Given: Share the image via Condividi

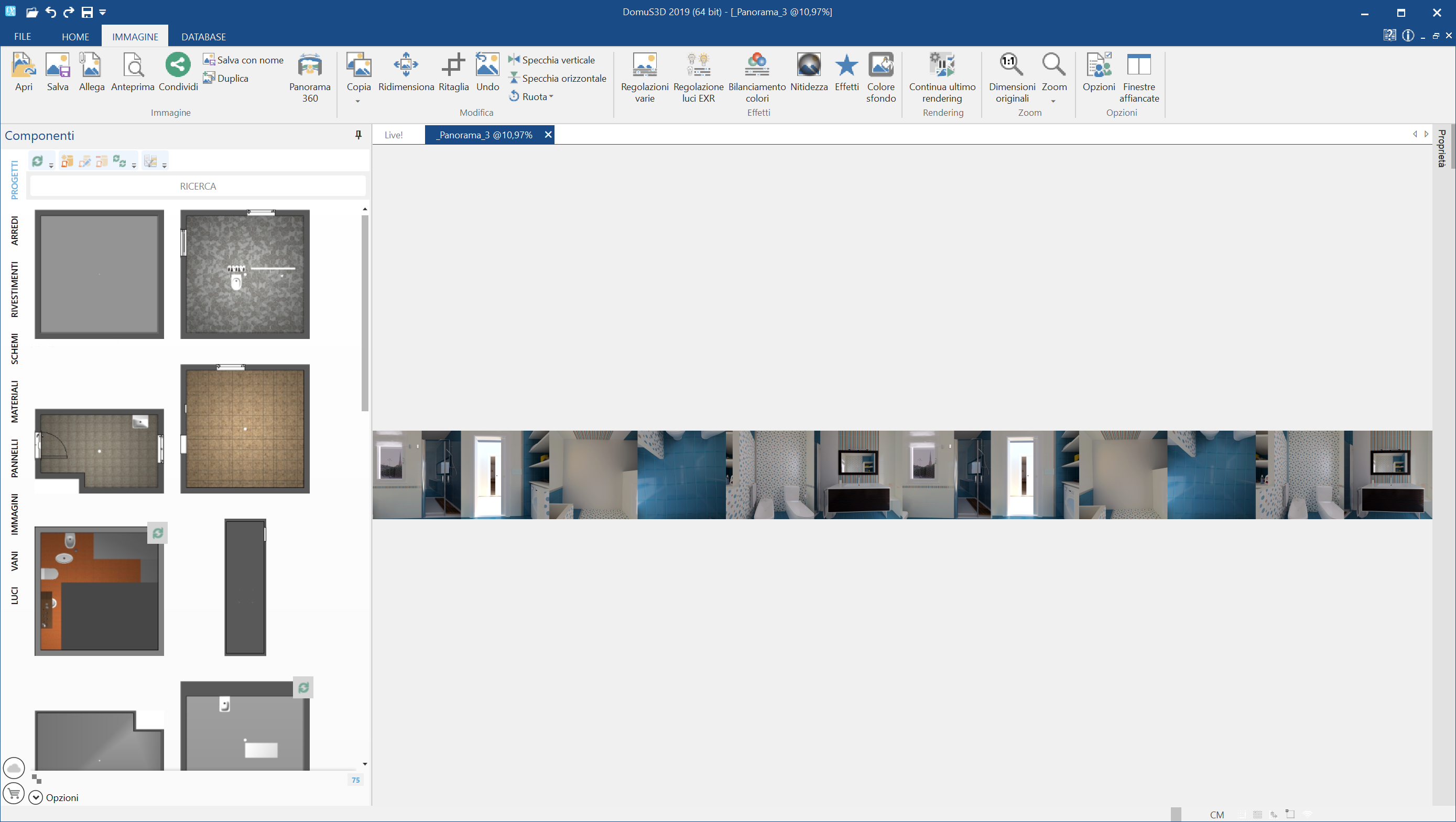Looking at the screenshot, I should [178, 72].
